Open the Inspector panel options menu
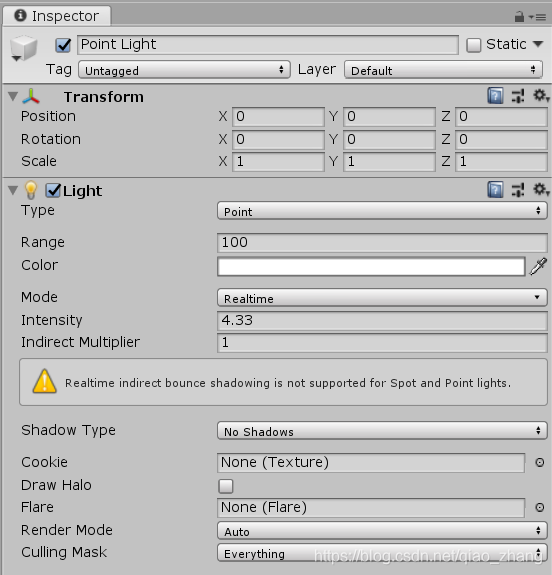Viewport: 552px width, 575px height. pos(538,17)
